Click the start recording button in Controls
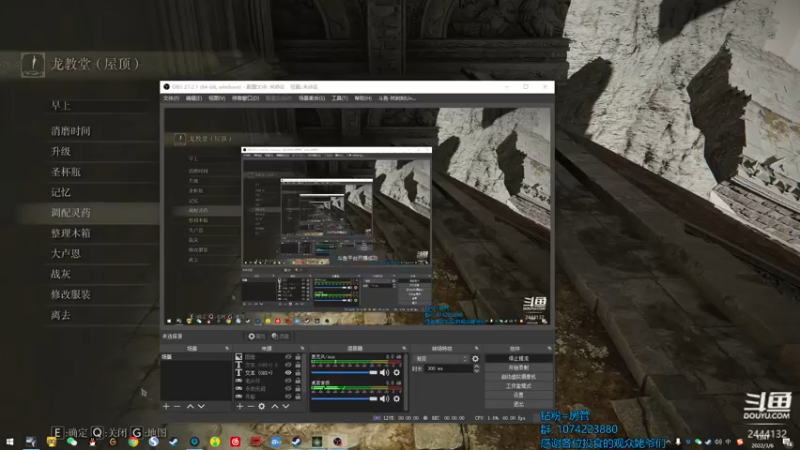Viewport: 800px width, 450px height. (x=518, y=368)
